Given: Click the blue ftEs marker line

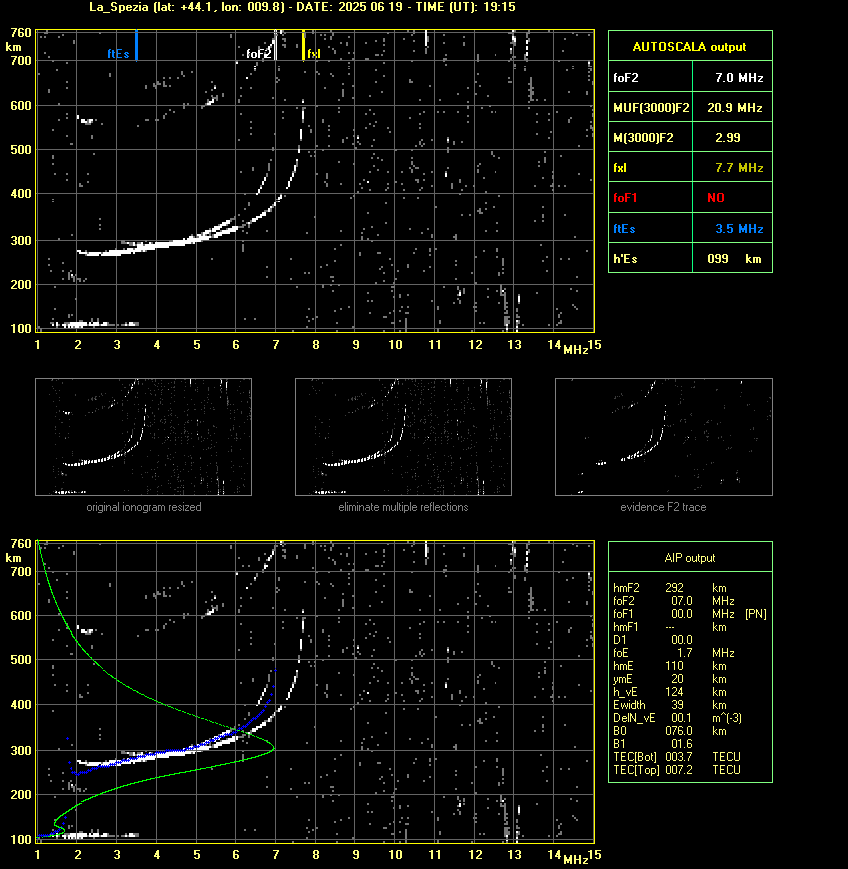Looking at the screenshot, I should pyautogui.click(x=136, y=45).
